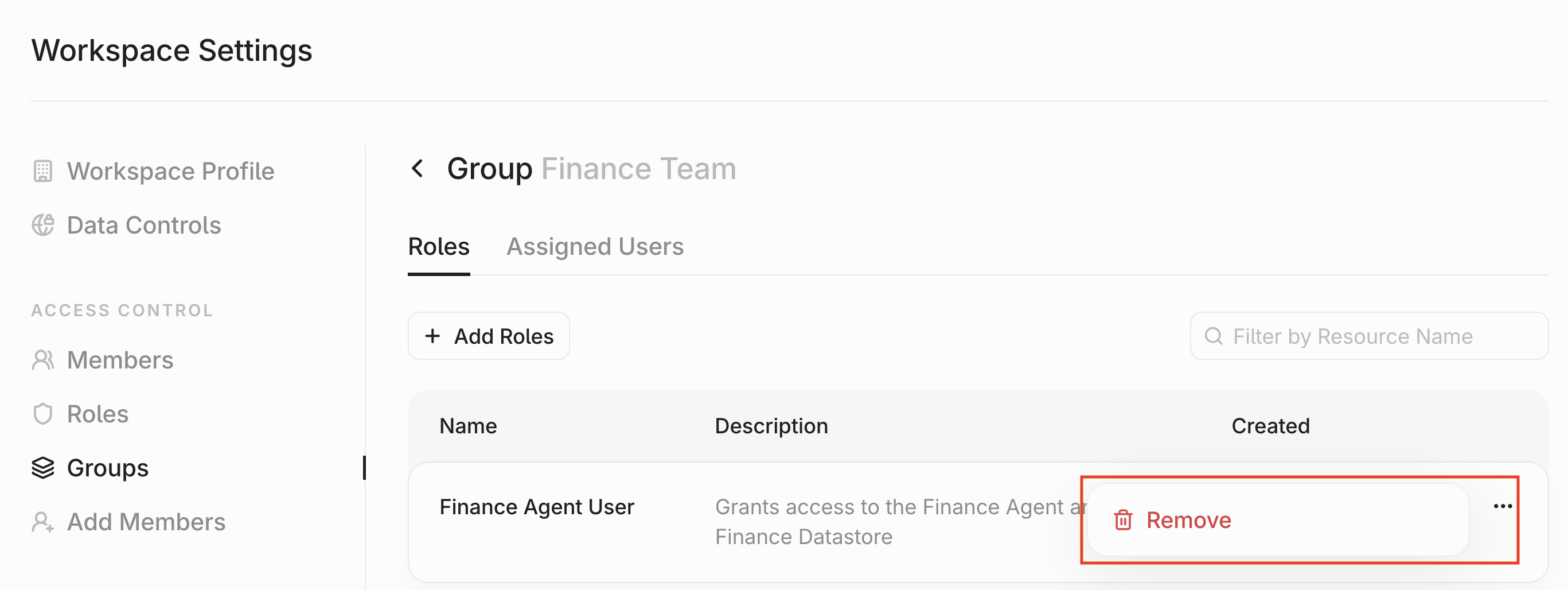Click the trash icon beside Remove
Viewport: 1568px width, 590px height.
point(1122,520)
